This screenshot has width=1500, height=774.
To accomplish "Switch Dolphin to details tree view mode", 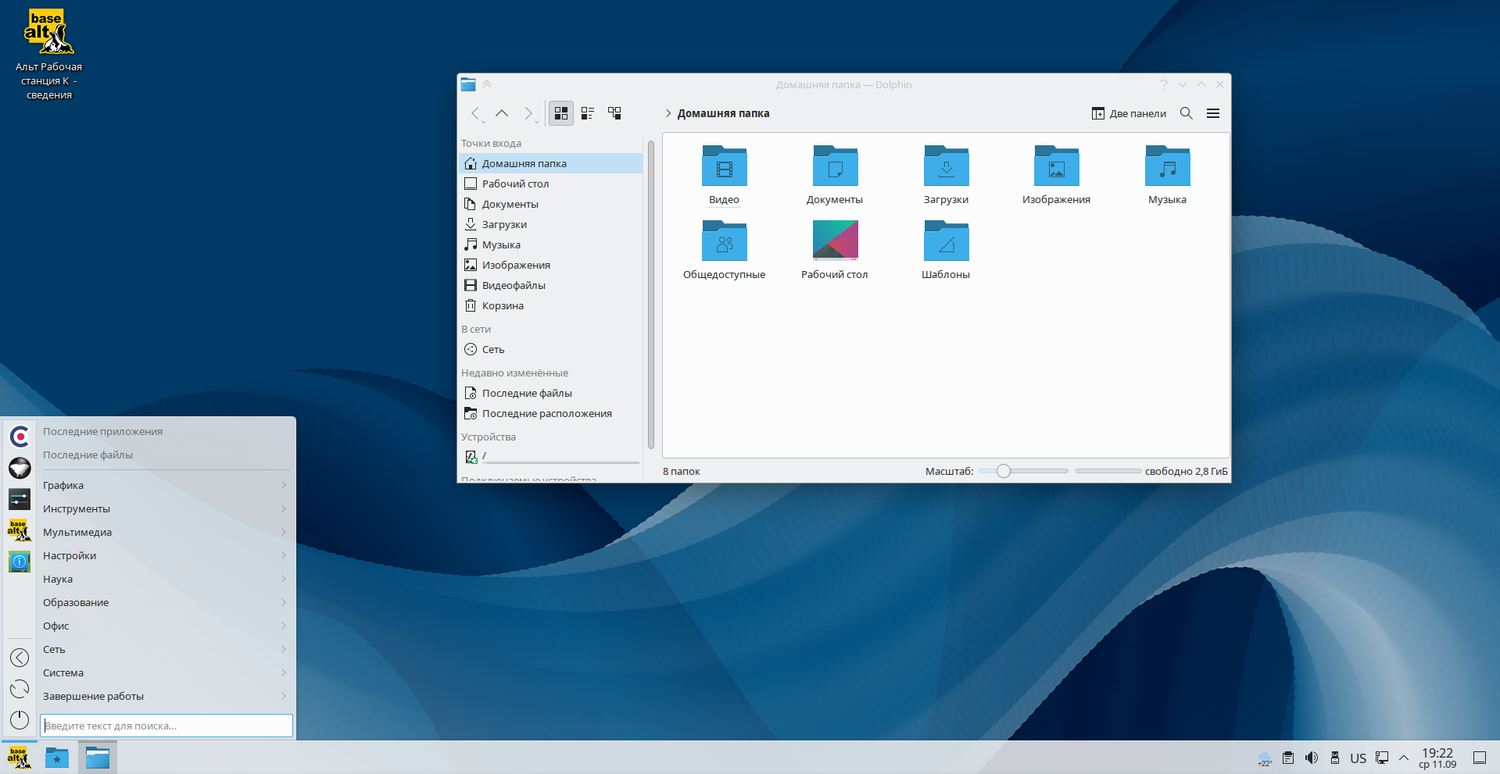I will [x=615, y=113].
